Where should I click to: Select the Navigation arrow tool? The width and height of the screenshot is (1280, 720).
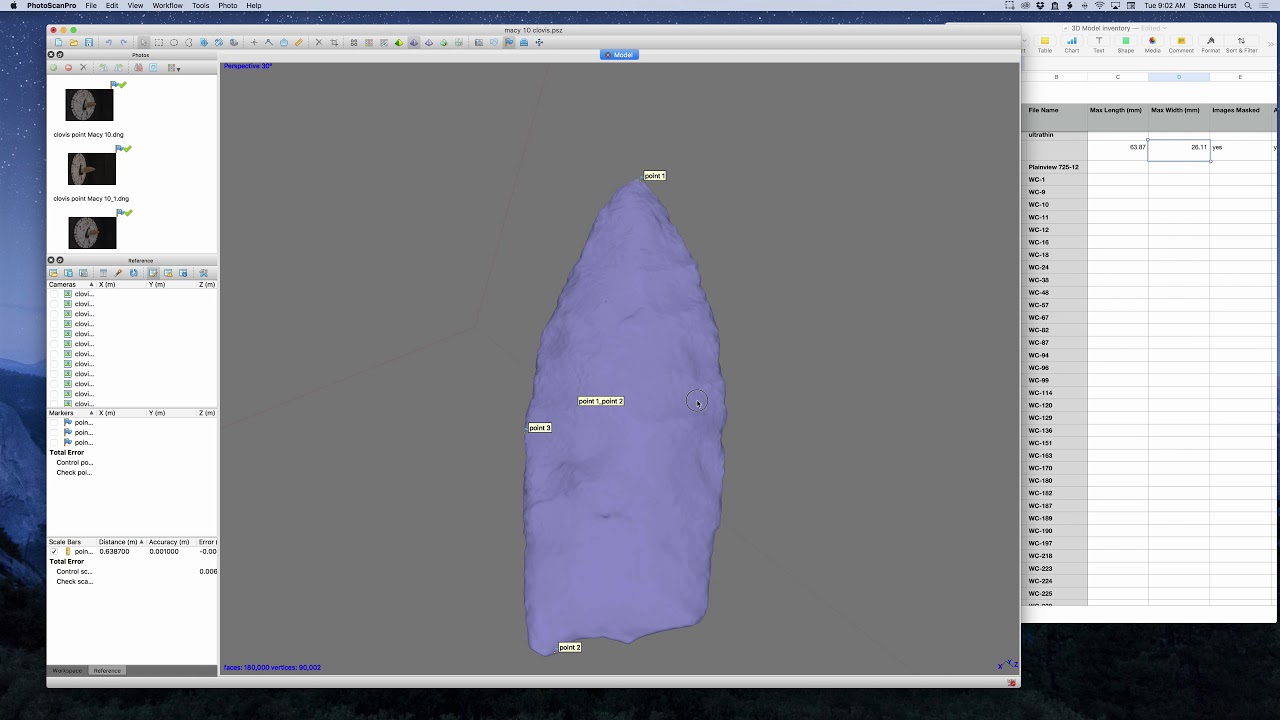[143, 42]
